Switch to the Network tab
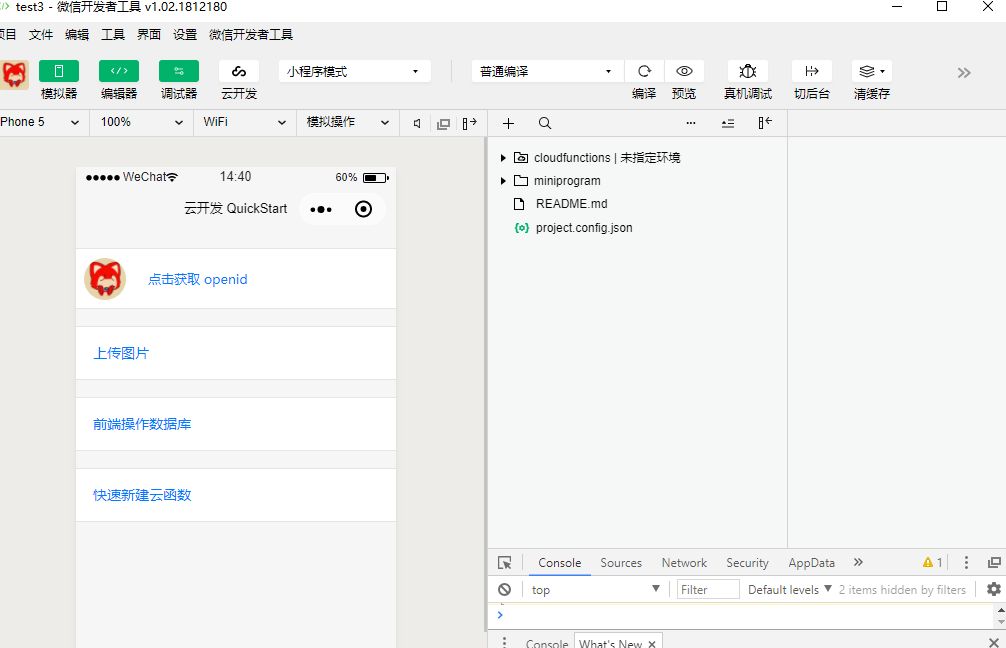Screen dimensions: 1006x648 click(x=684, y=563)
